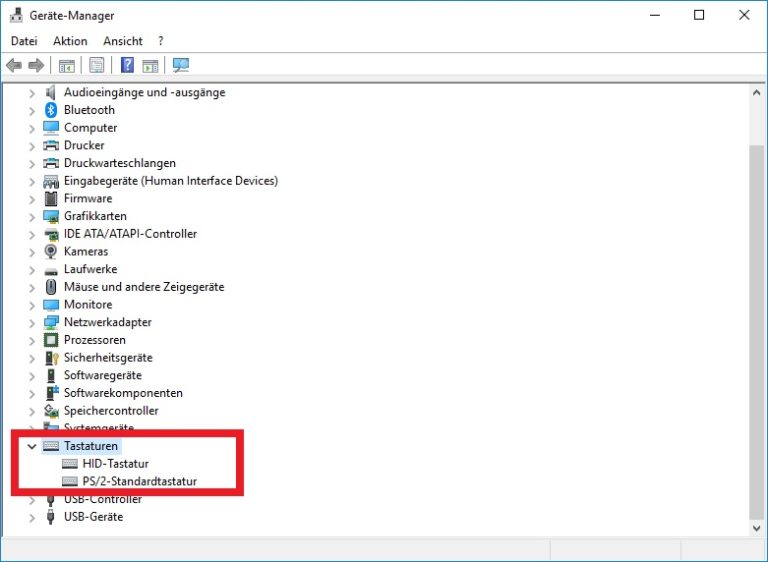Open the Aktion menu
768x562 pixels.
tap(70, 41)
